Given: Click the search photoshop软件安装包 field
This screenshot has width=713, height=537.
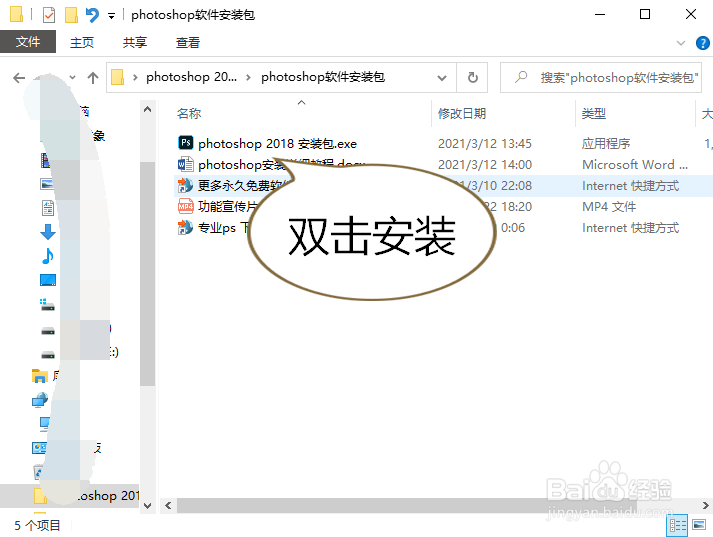Looking at the screenshot, I should pos(601,78).
